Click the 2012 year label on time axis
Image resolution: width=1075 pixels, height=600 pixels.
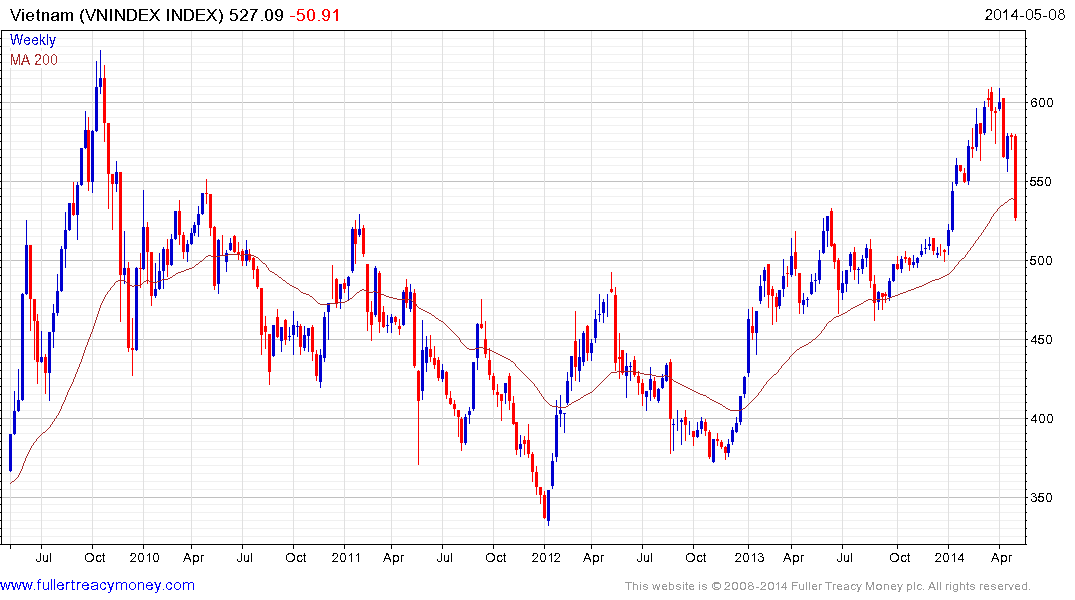point(546,557)
